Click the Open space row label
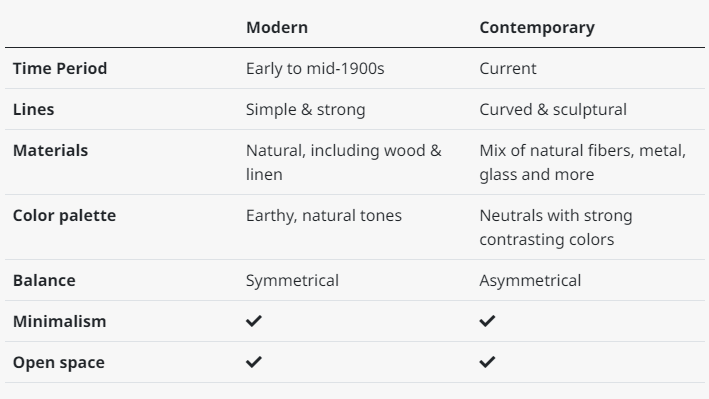This screenshot has height=399, width=709. [58, 363]
